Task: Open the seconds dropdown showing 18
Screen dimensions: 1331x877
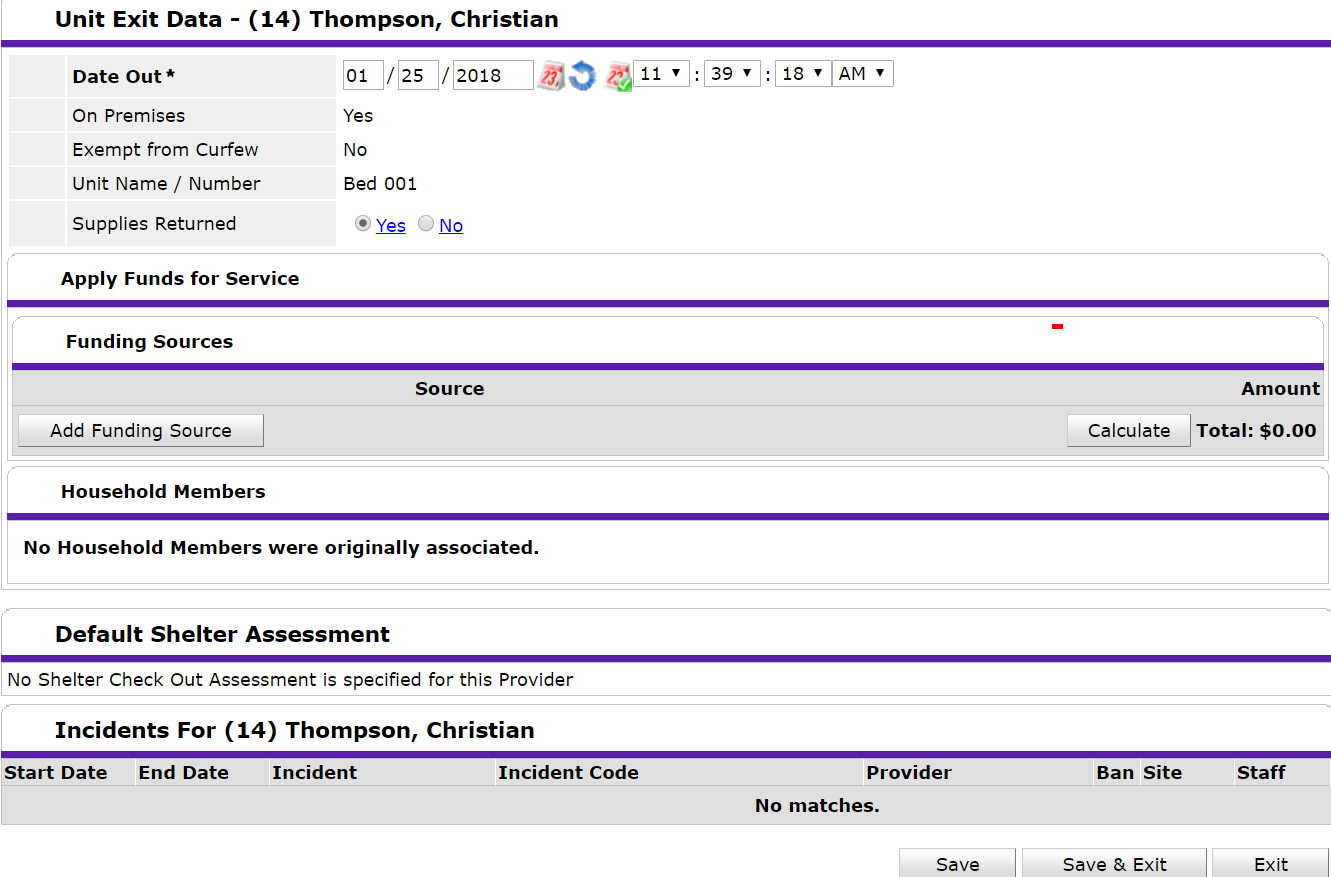Action: coord(803,74)
